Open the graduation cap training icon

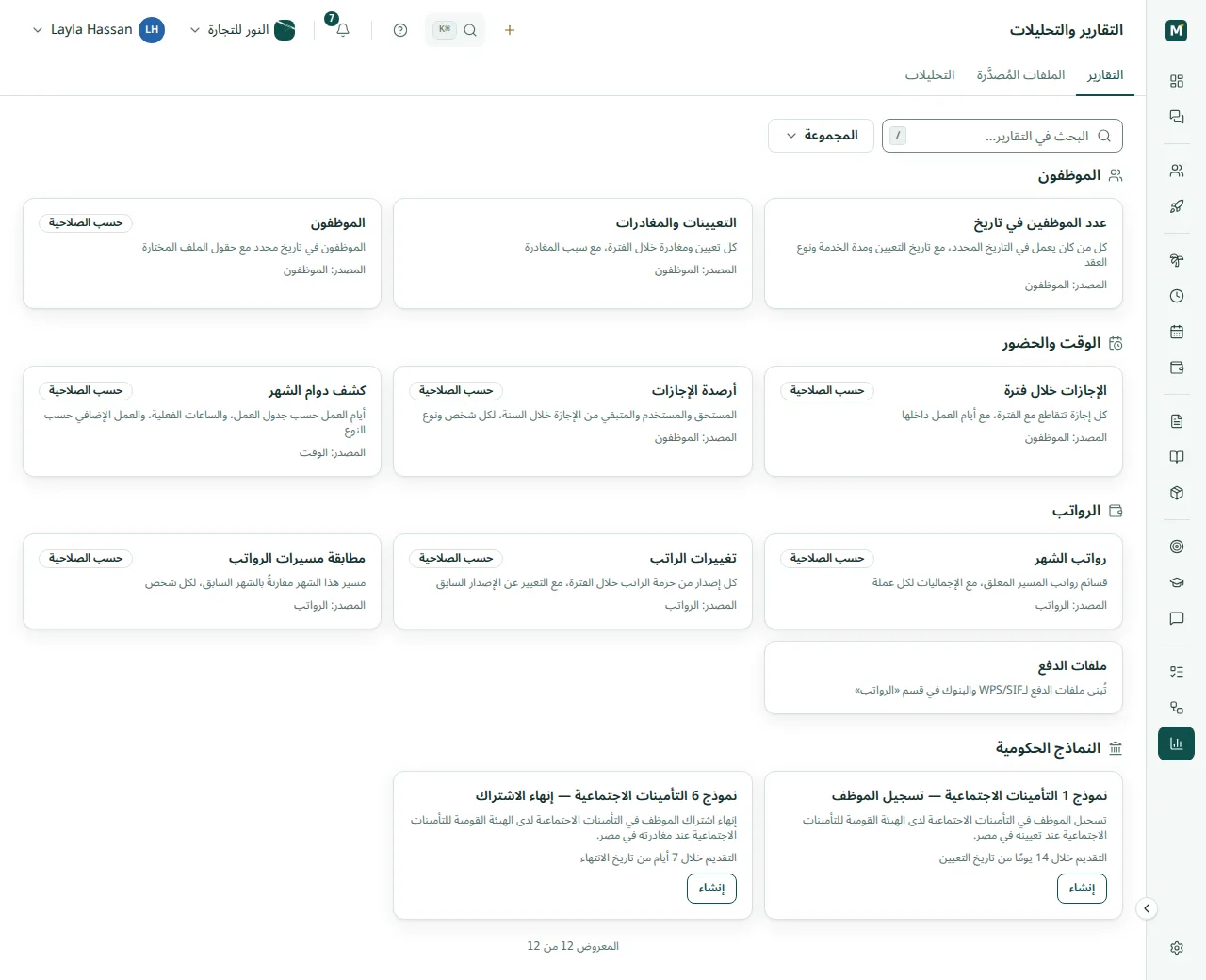(x=1176, y=582)
